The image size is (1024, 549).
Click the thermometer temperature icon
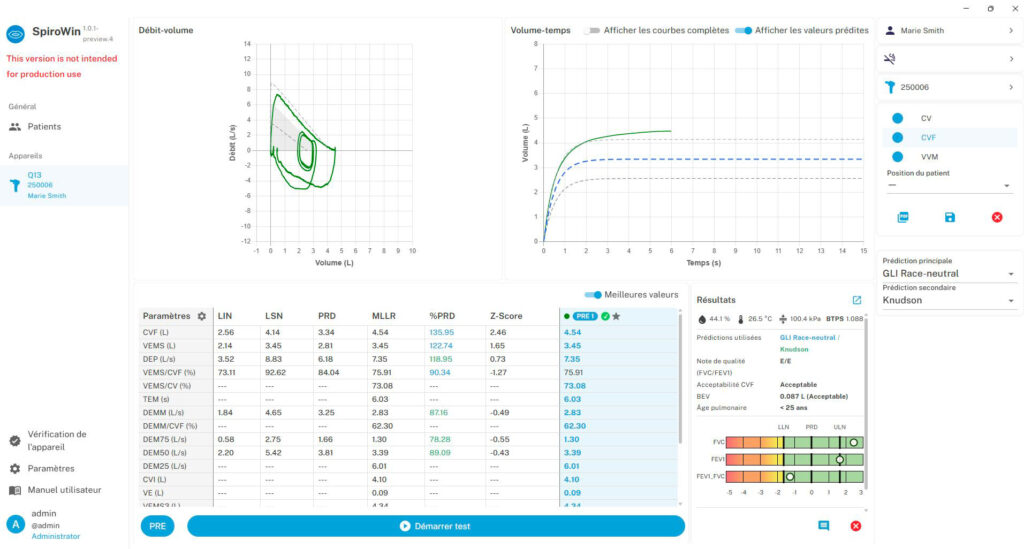pyautogui.click(x=741, y=319)
